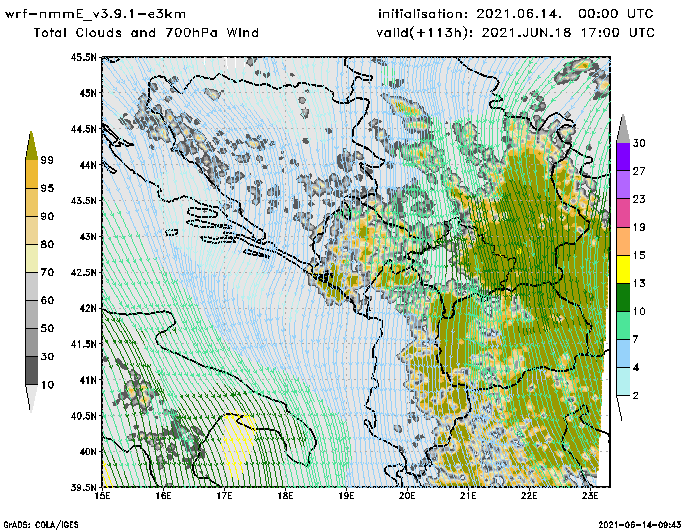The width and height of the screenshot is (700, 530).
Task: Click the 23–27 light purple wind swatch
Action: coord(623,185)
